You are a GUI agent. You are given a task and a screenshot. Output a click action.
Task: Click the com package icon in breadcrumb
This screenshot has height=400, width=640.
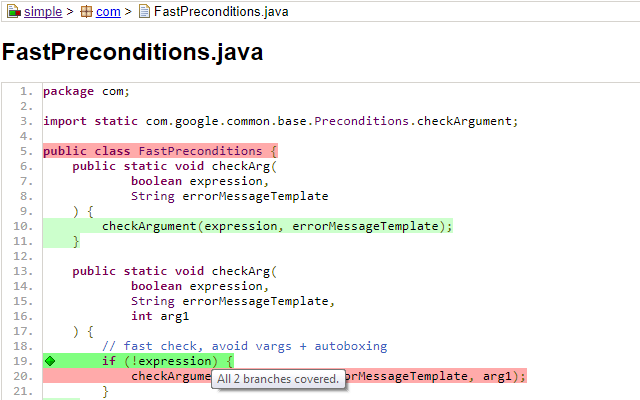[x=87, y=12]
